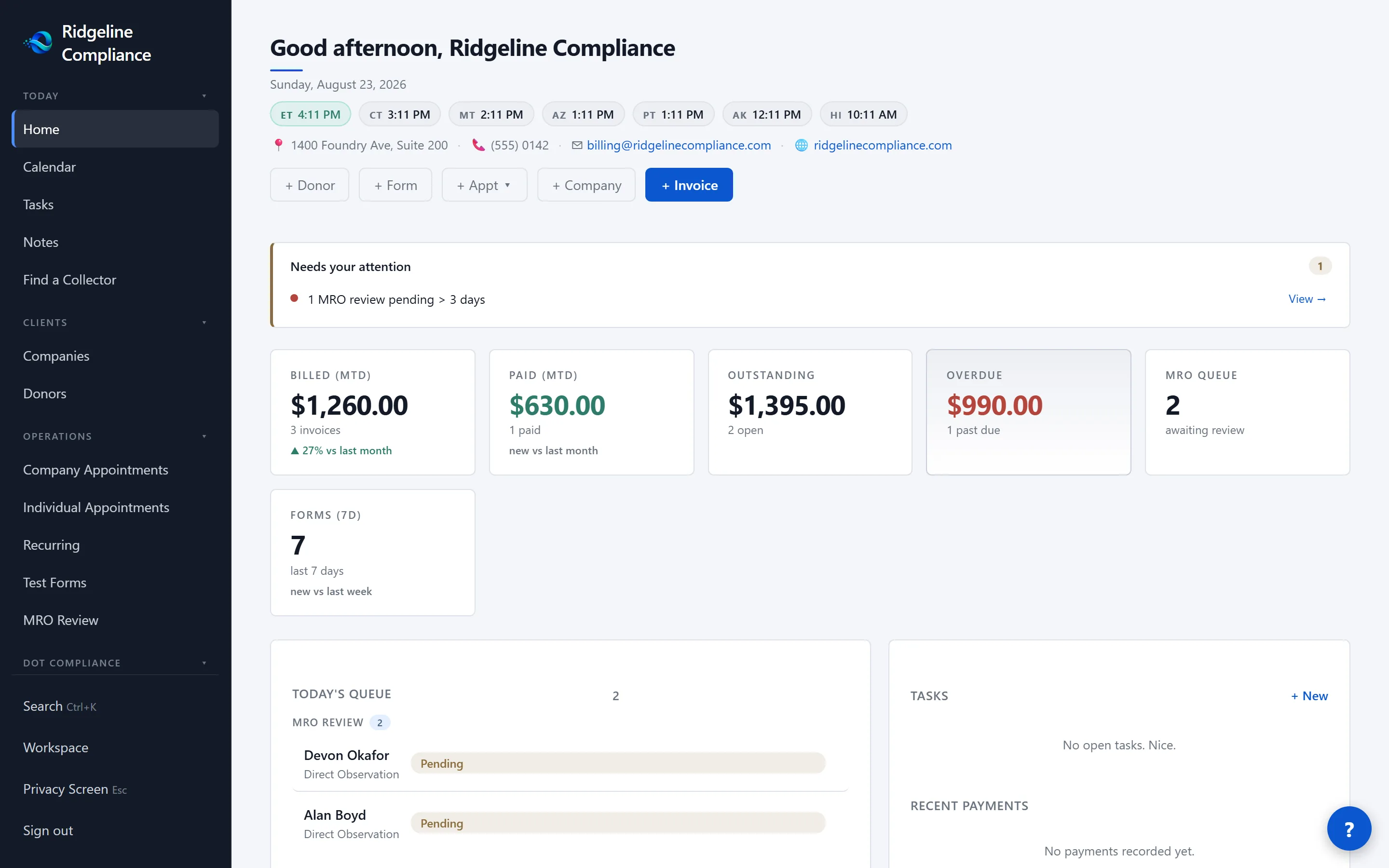1389x868 pixels.
Task: Open the Overdue $990.00 card
Action: click(x=1028, y=412)
